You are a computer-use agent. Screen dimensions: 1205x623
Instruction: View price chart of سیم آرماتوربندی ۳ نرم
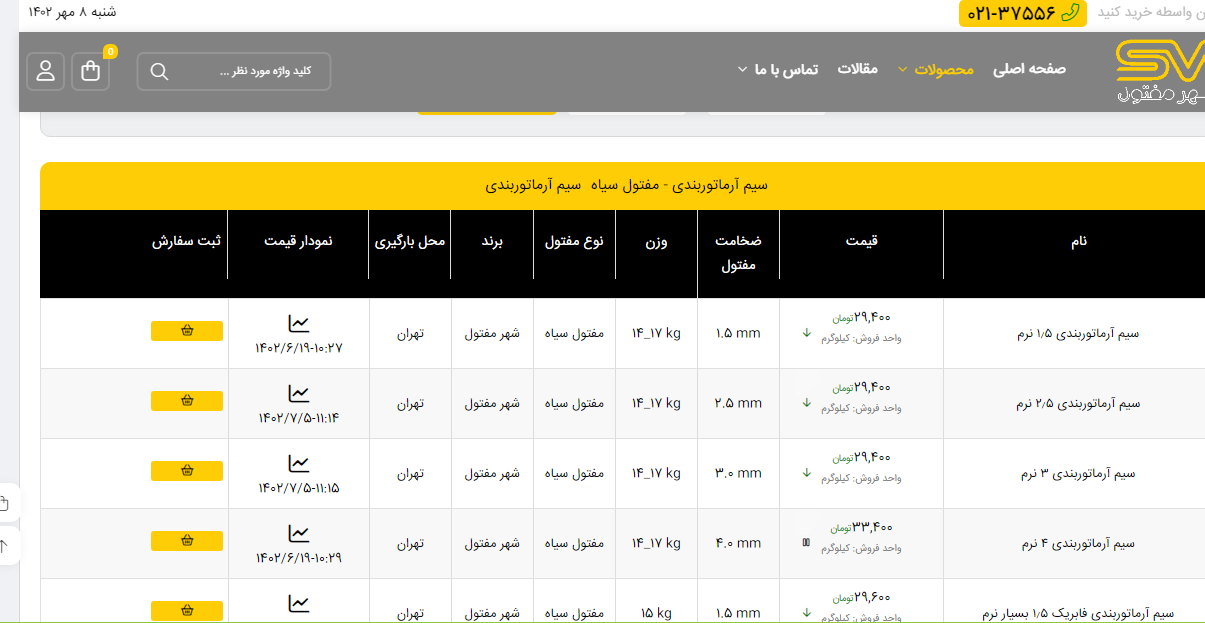click(299, 464)
